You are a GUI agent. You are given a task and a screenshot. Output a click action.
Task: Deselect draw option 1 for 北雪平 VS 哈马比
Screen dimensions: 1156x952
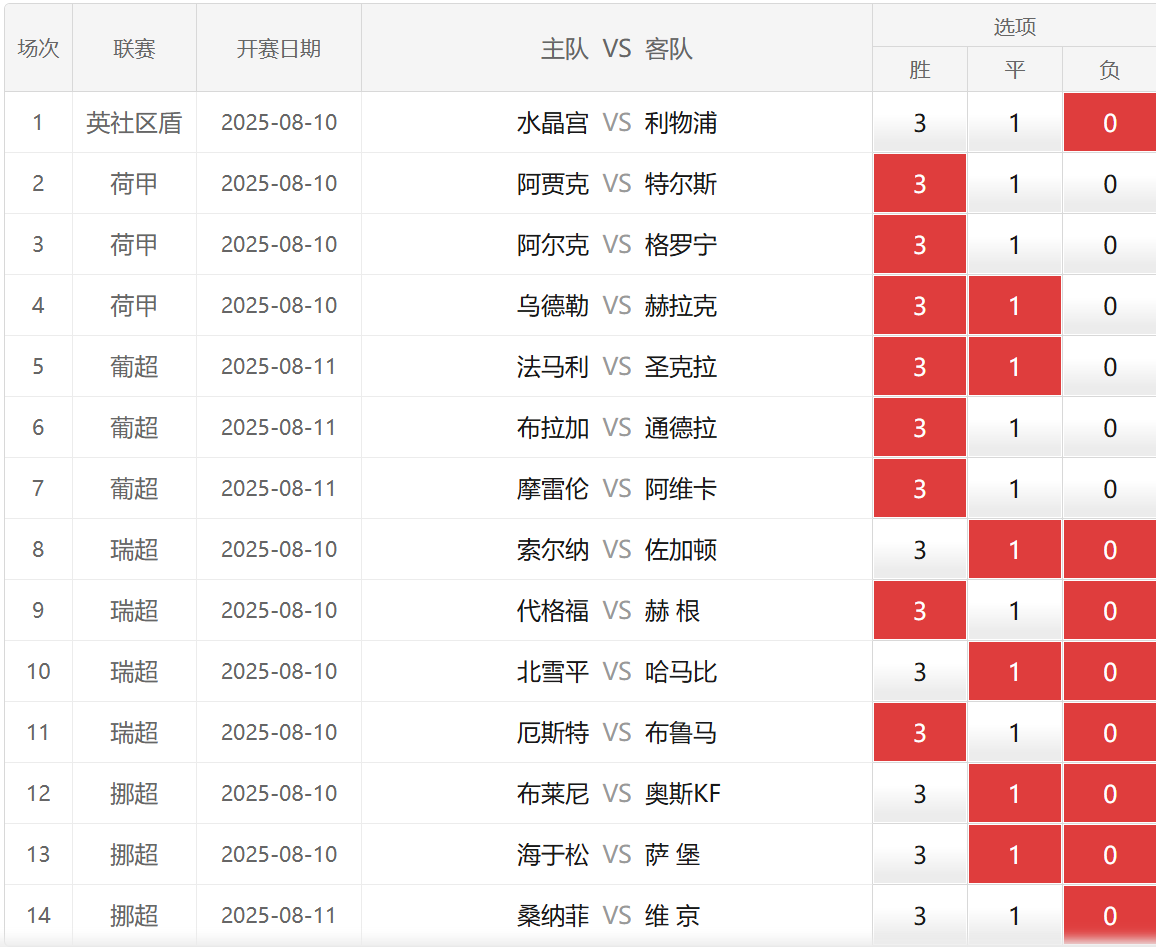[x=1014, y=672]
